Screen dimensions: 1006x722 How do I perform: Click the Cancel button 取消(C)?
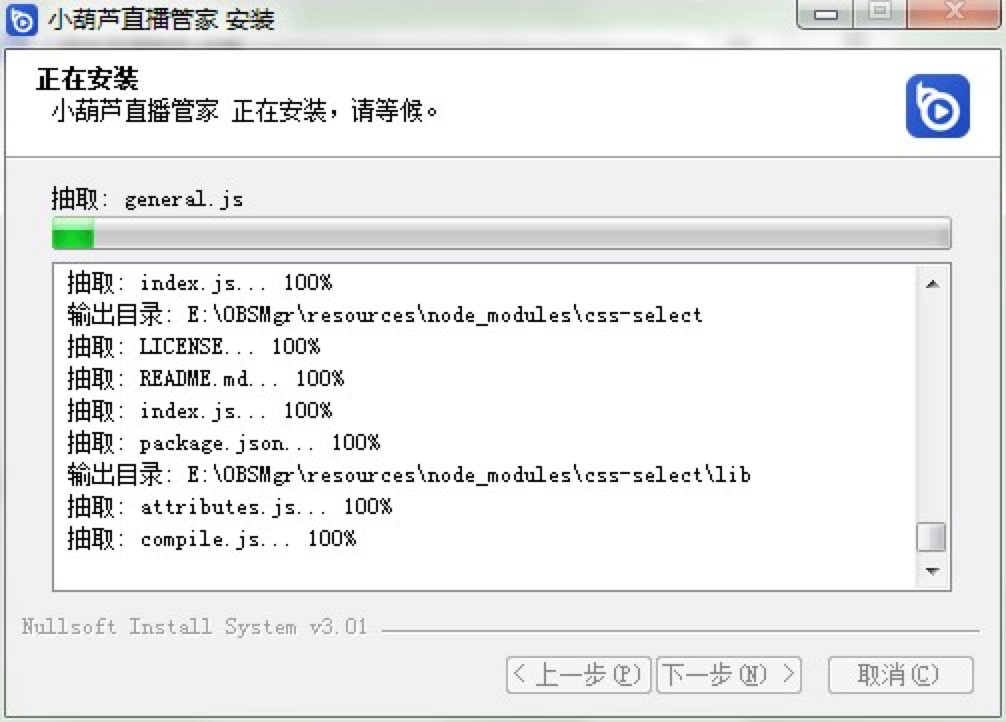click(x=900, y=675)
